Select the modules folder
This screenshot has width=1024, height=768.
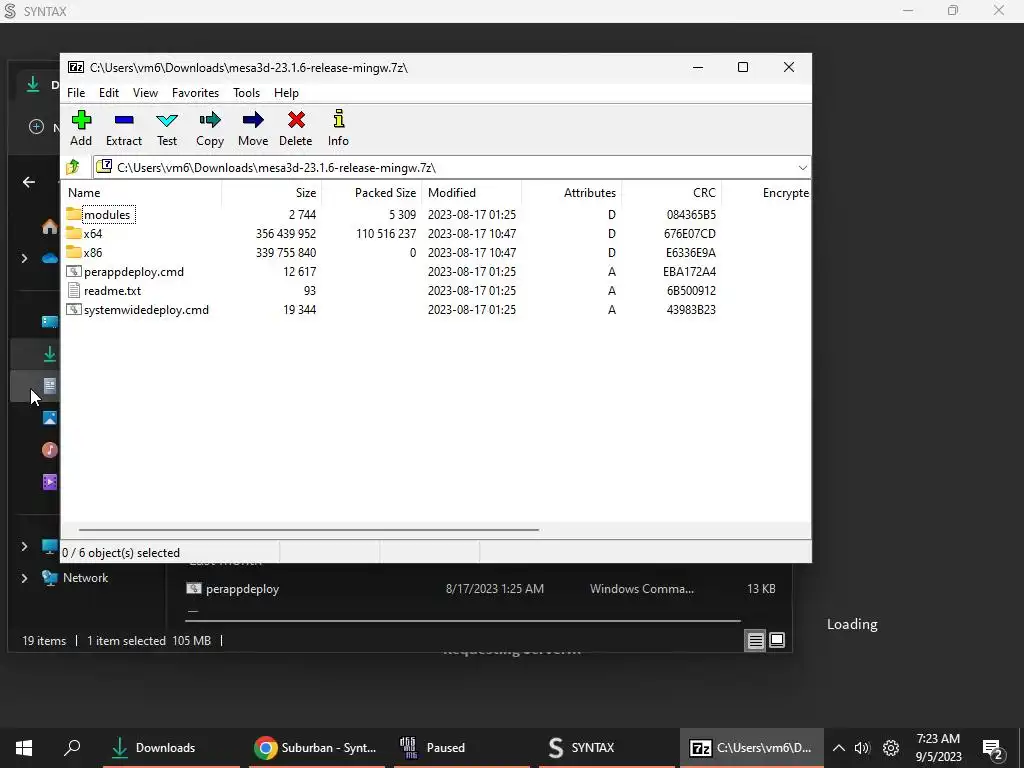coord(107,215)
